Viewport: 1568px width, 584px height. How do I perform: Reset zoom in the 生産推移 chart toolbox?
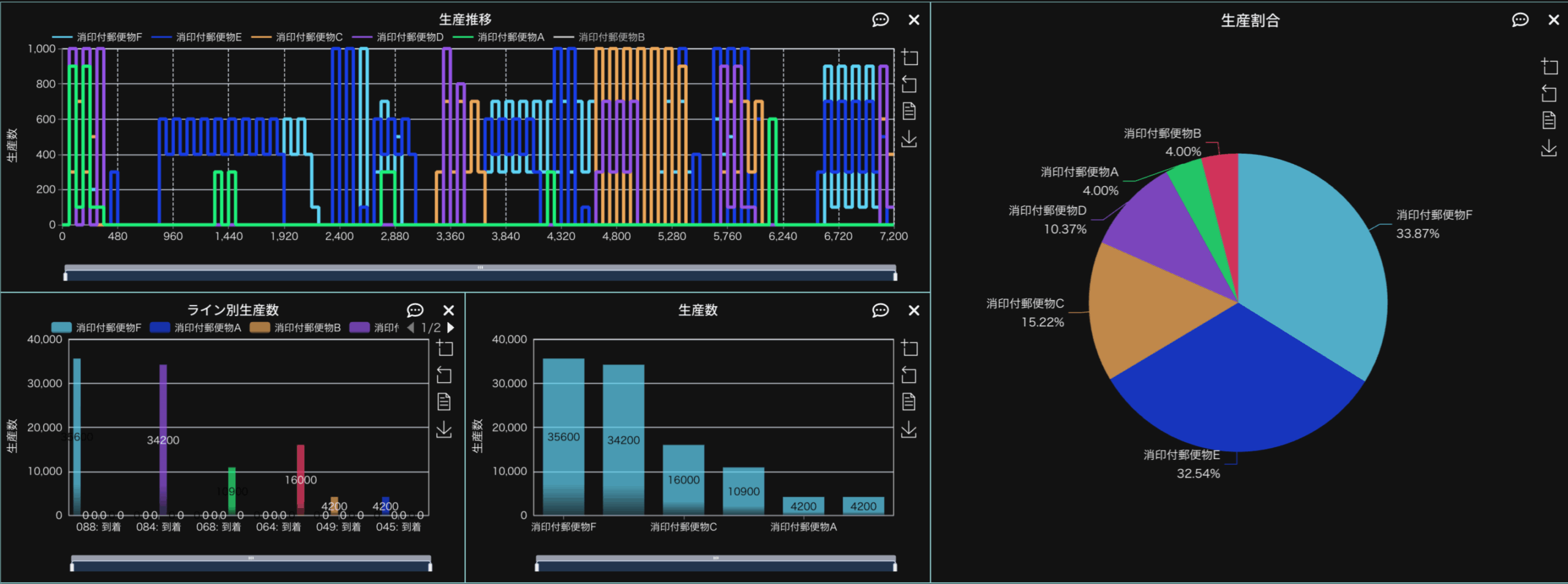910,84
